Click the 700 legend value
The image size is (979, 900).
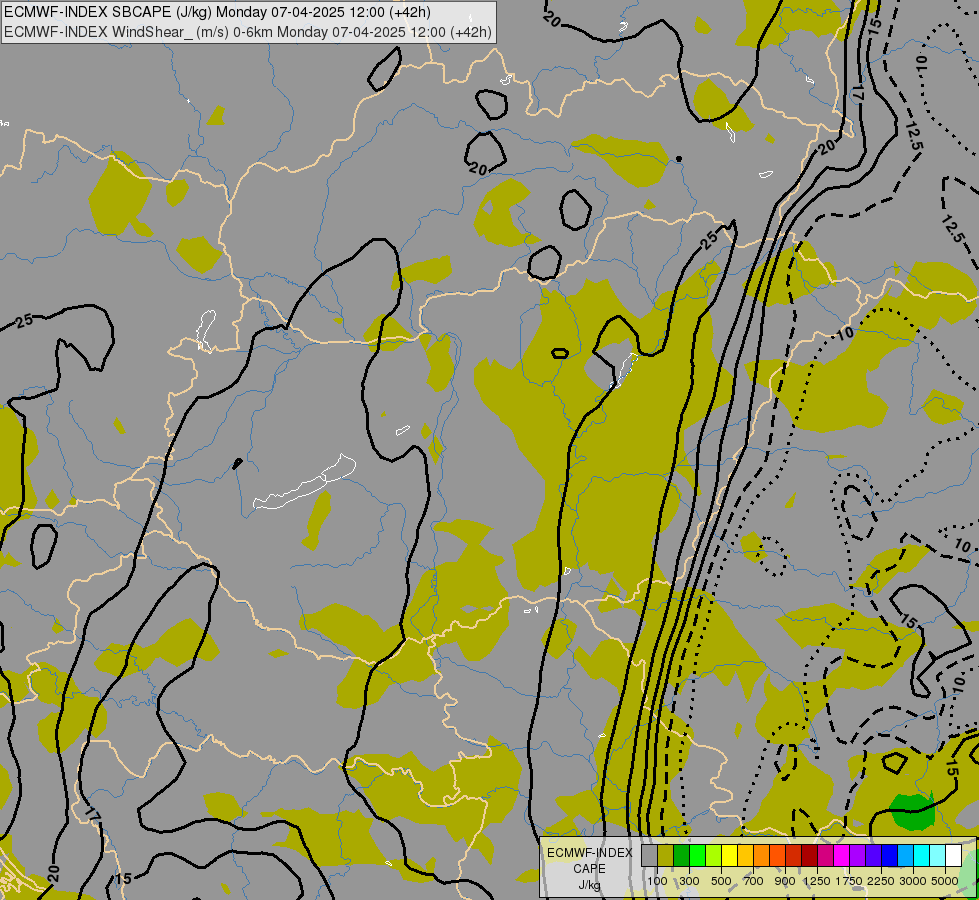tap(754, 881)
